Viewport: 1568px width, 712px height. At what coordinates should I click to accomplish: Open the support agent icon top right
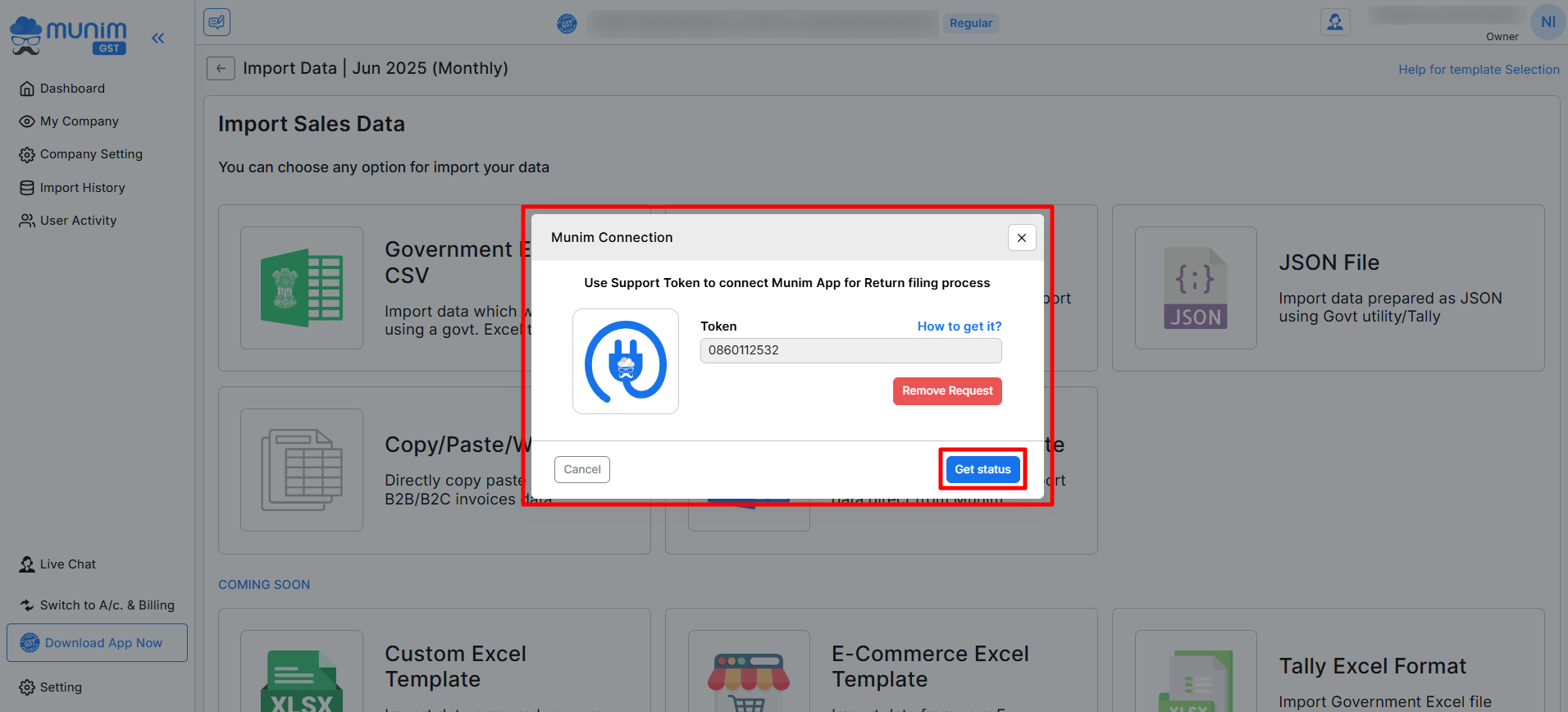[x=1335, y=22]
